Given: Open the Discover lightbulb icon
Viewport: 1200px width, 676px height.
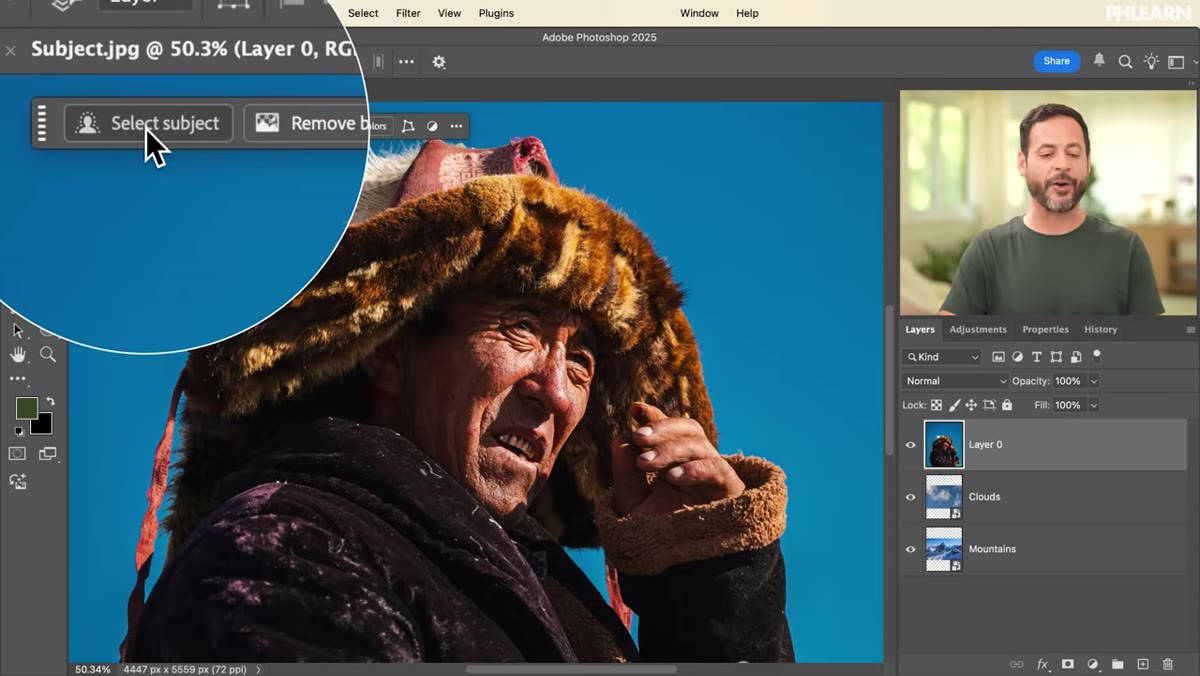Looking at the screenshot, I should (1151, 62).
